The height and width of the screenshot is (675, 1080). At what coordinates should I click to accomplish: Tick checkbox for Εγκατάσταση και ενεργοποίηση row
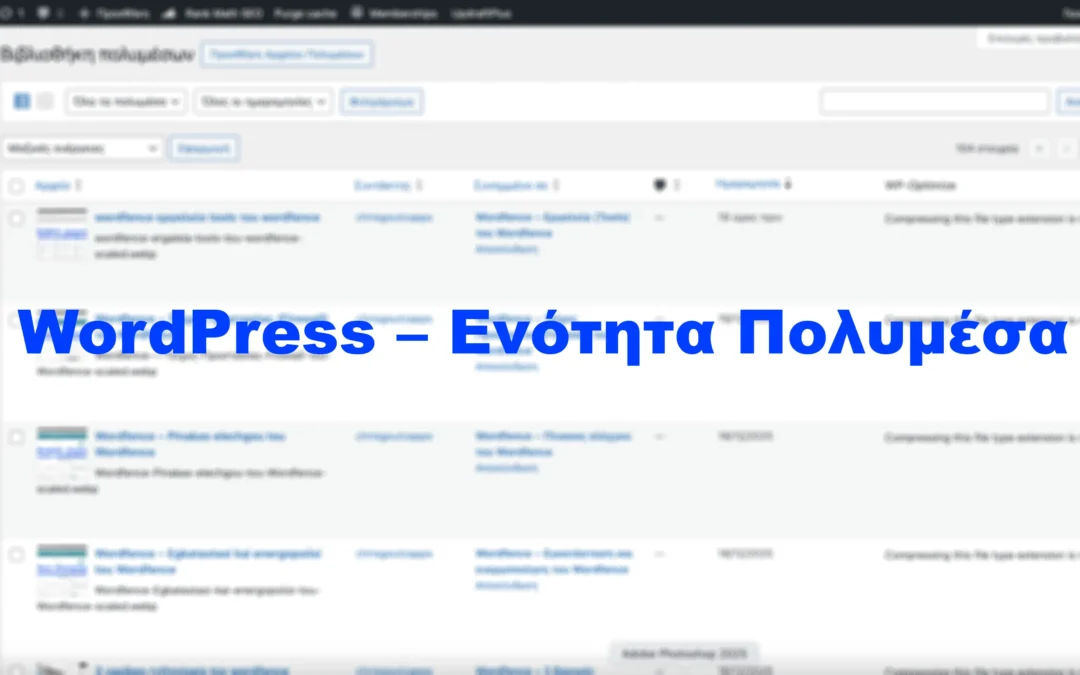coord(17,554)
